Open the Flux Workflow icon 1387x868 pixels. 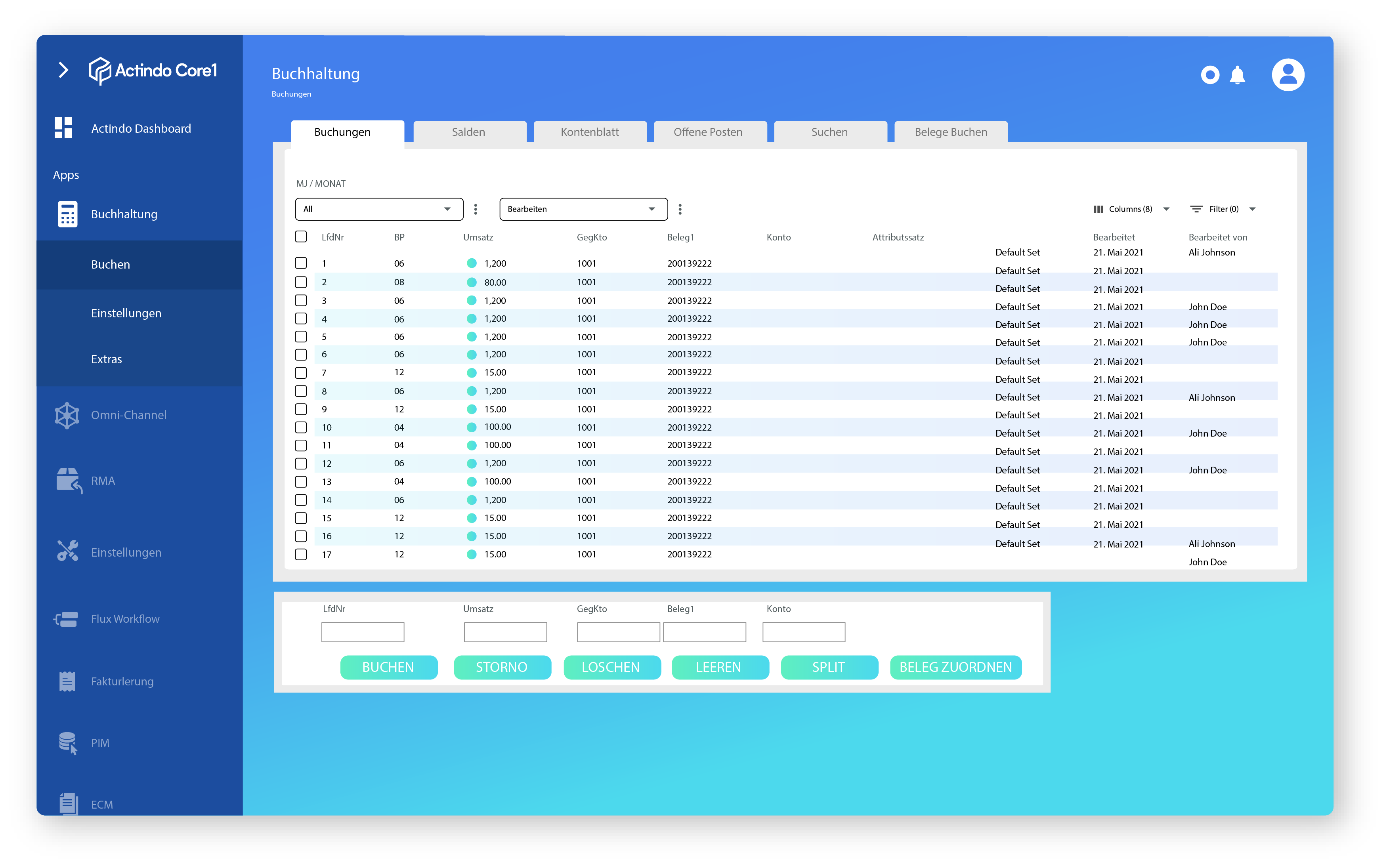66,619
